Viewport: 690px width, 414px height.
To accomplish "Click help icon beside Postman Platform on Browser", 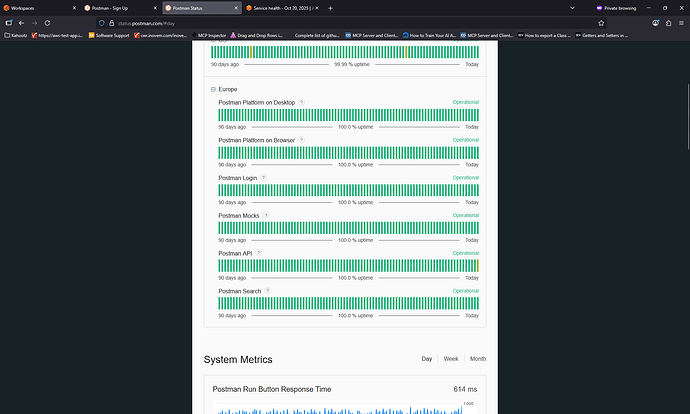I will tap(301, 140).
